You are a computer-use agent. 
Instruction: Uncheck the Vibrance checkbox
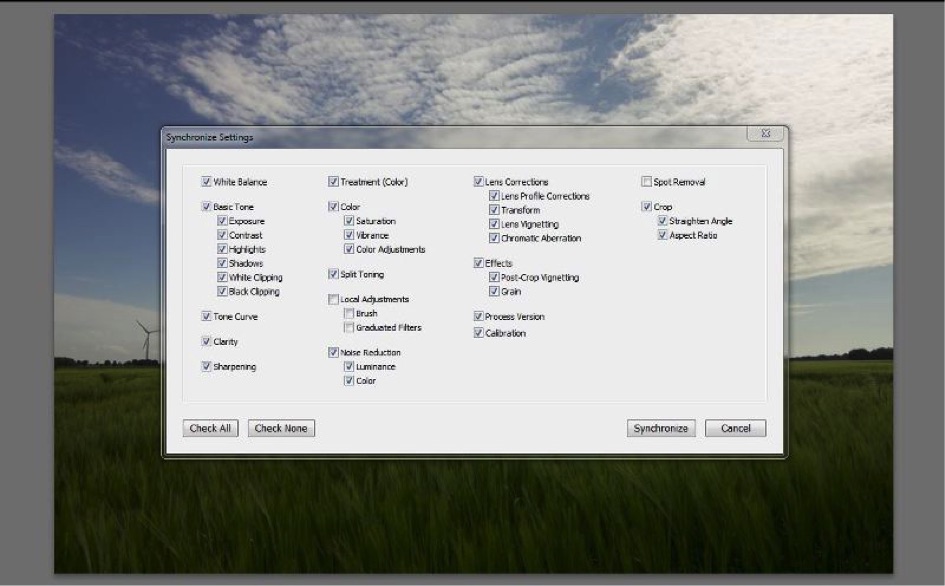pos(349,235)
